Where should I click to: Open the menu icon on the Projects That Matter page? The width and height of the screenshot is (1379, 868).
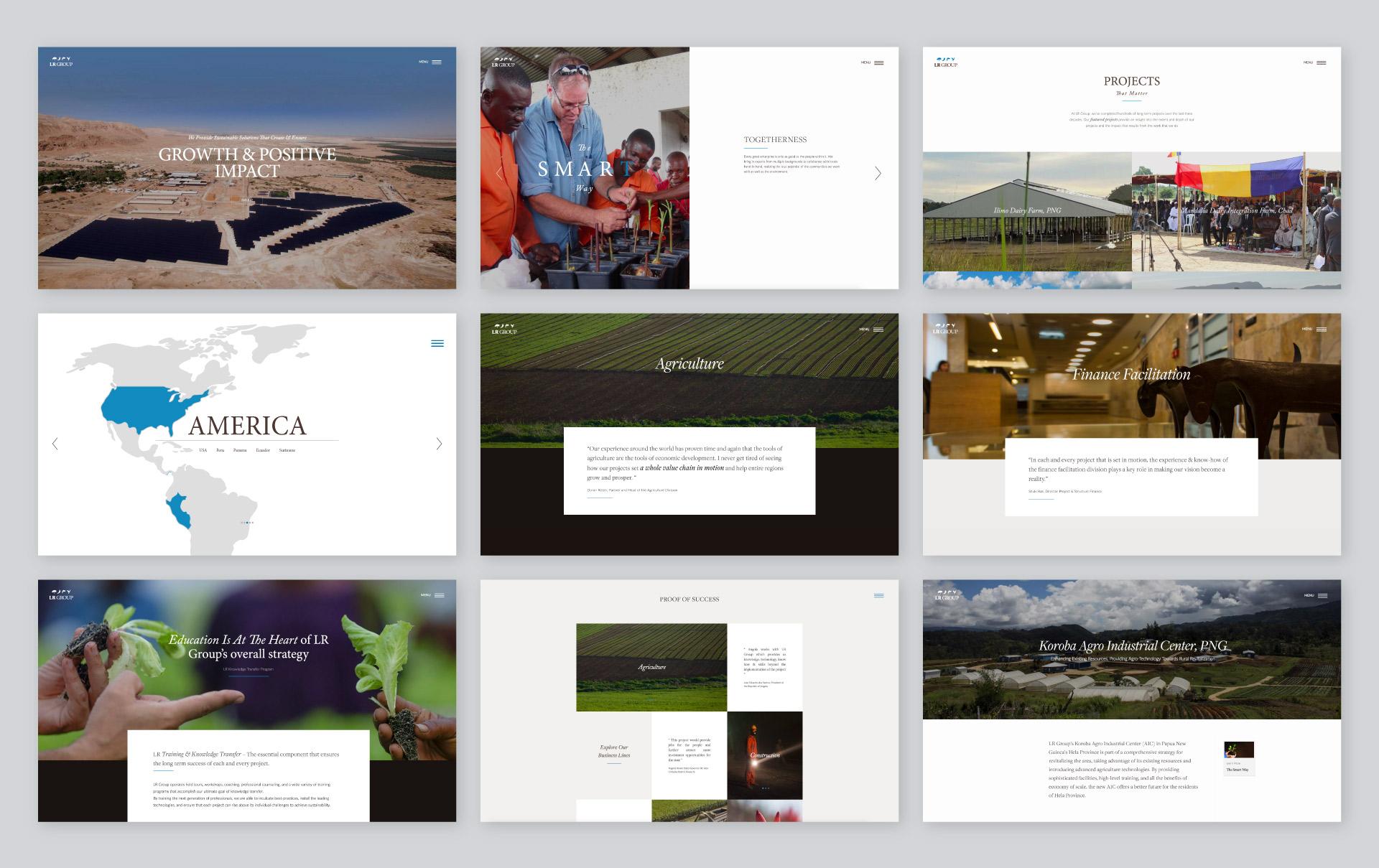pyautogui.click(x=1321, y=62)
